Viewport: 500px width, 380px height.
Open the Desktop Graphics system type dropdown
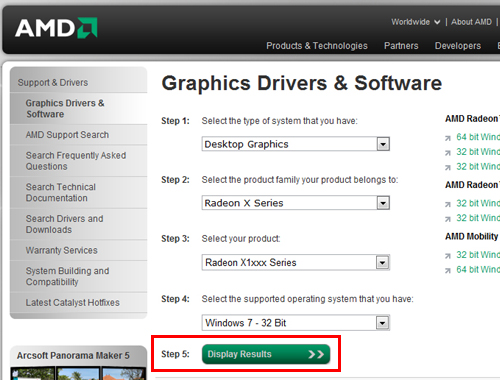[x=296, y=144]
